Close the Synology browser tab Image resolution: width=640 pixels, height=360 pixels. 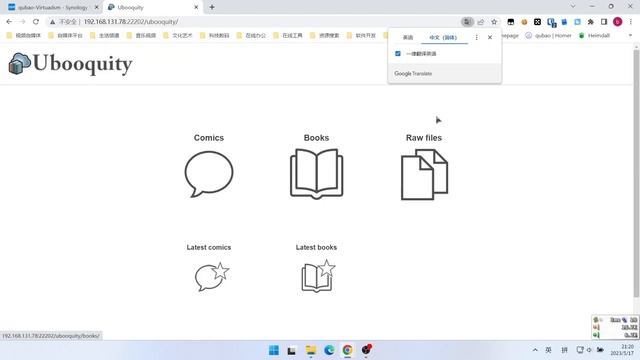pyautogui.click(x=96, y=7)
